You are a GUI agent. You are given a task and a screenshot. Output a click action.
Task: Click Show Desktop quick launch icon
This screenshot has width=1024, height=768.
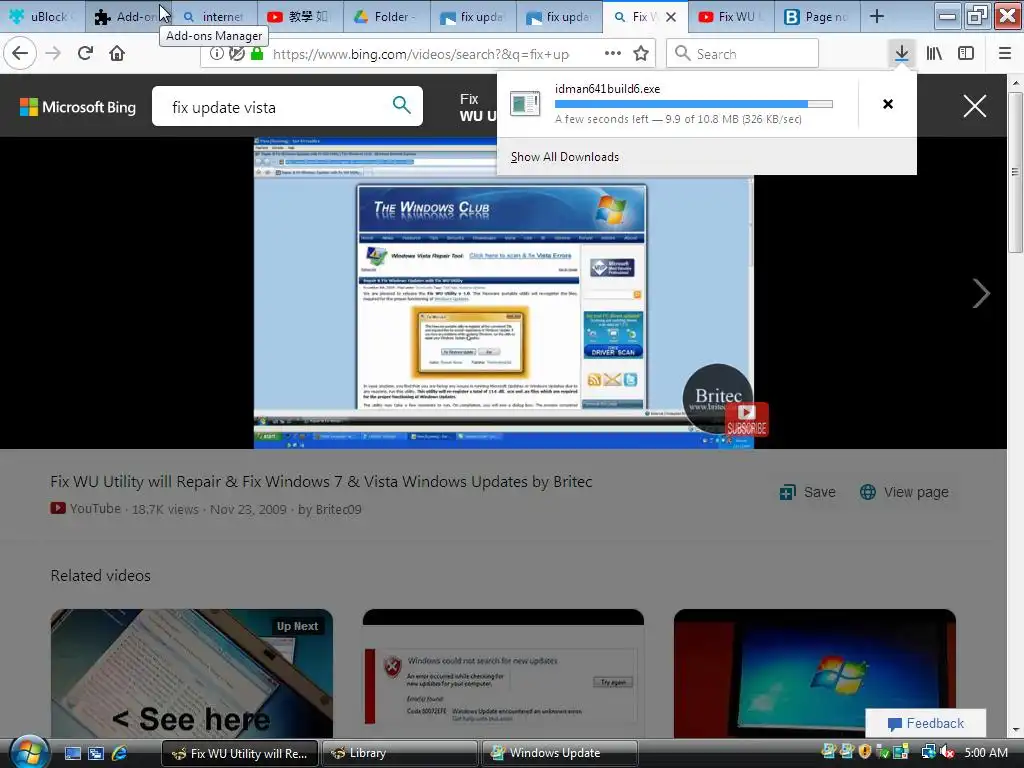pyautogui.click(x=72, y=753)
